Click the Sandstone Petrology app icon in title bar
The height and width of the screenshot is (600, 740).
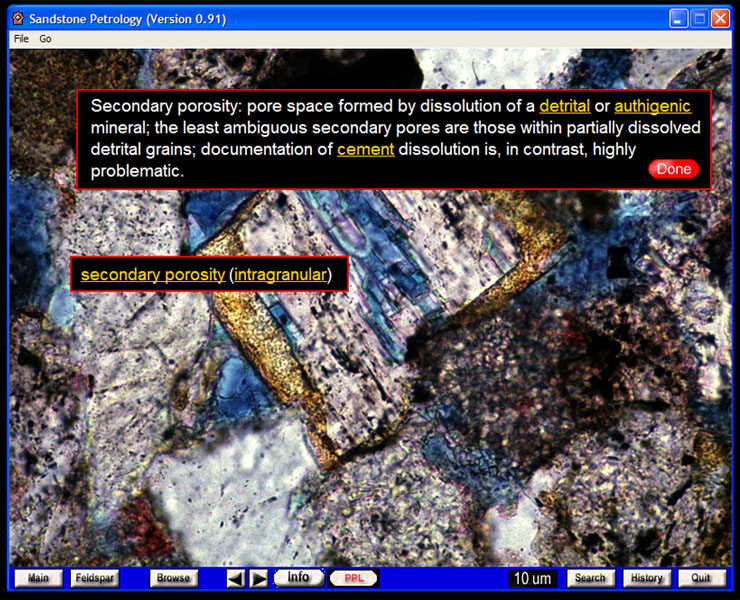click(x=18, y=19)
